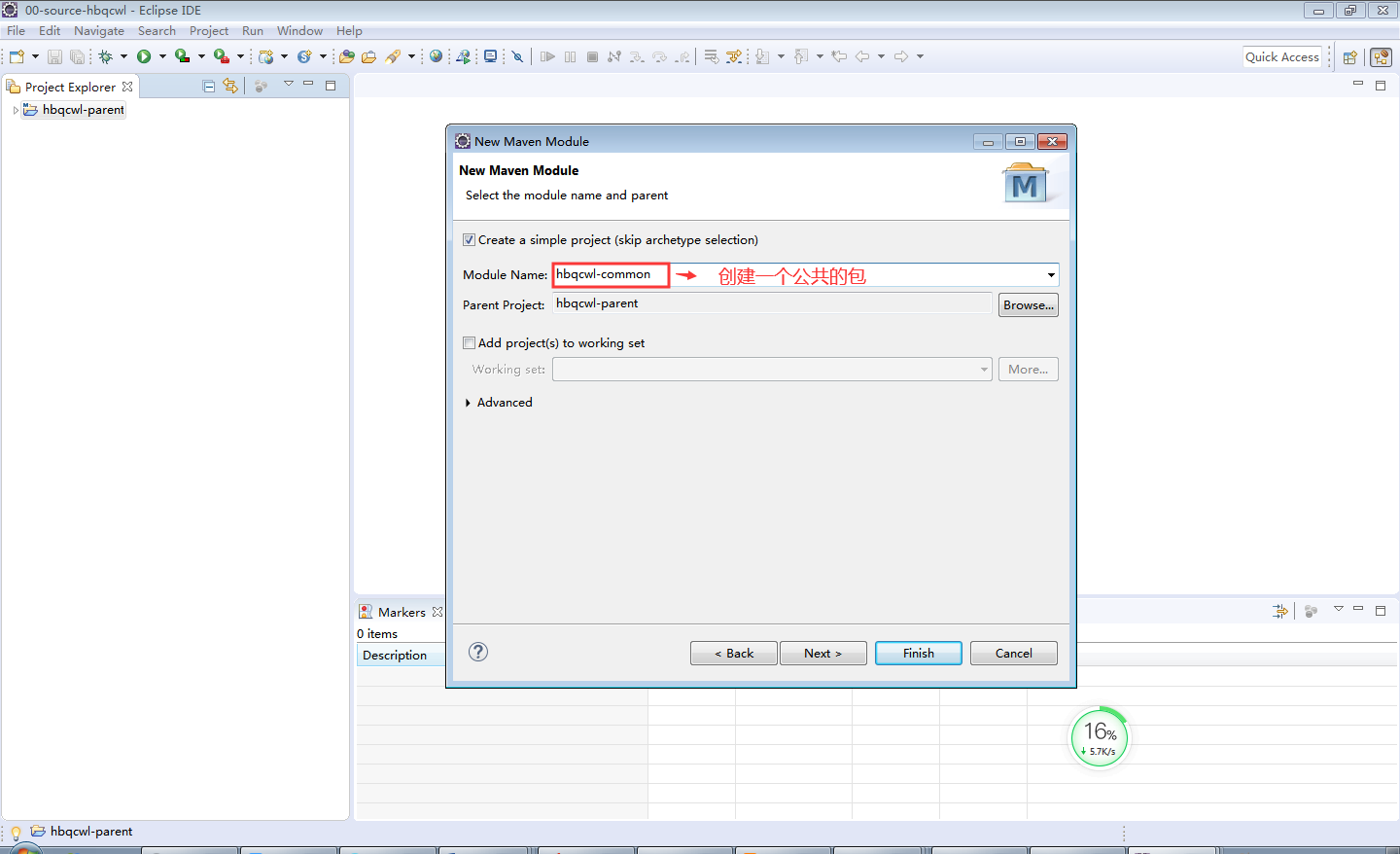Click the Open Type folder icon
This screenshot has height=854, width=1400.
[346, 56]
